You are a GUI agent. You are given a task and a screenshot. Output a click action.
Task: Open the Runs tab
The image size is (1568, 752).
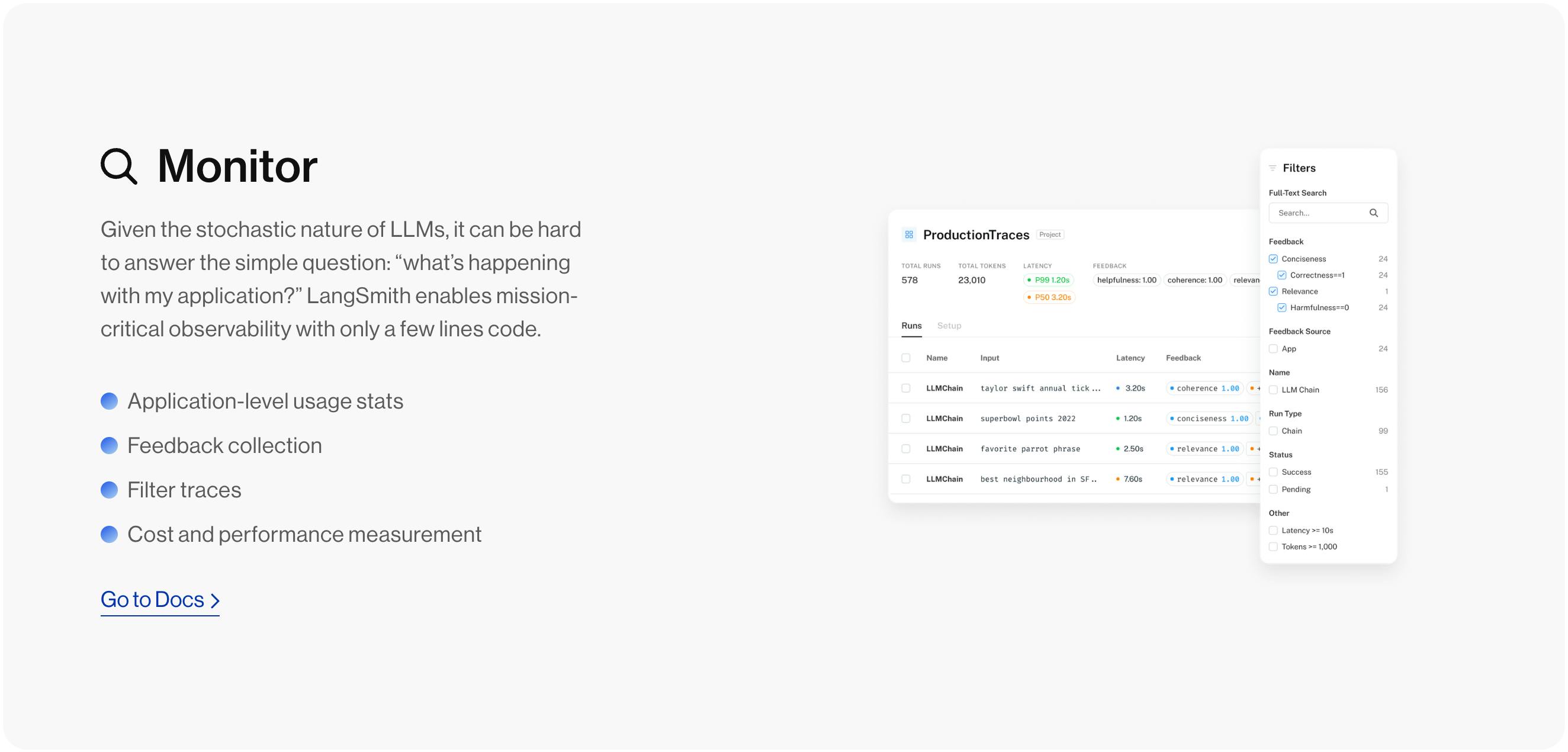pyautogui.click(x=911, y=326)
